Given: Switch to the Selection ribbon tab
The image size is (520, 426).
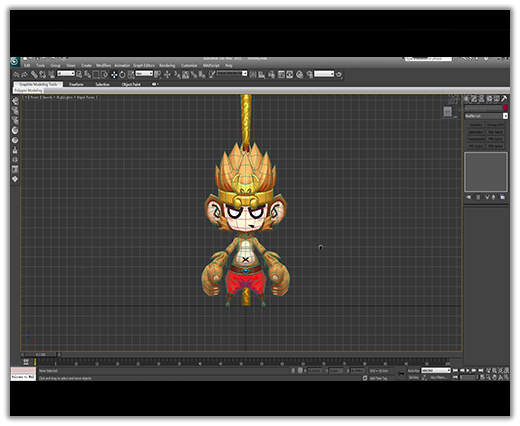Looking at the screenshot, I should (x=102, y=85).
